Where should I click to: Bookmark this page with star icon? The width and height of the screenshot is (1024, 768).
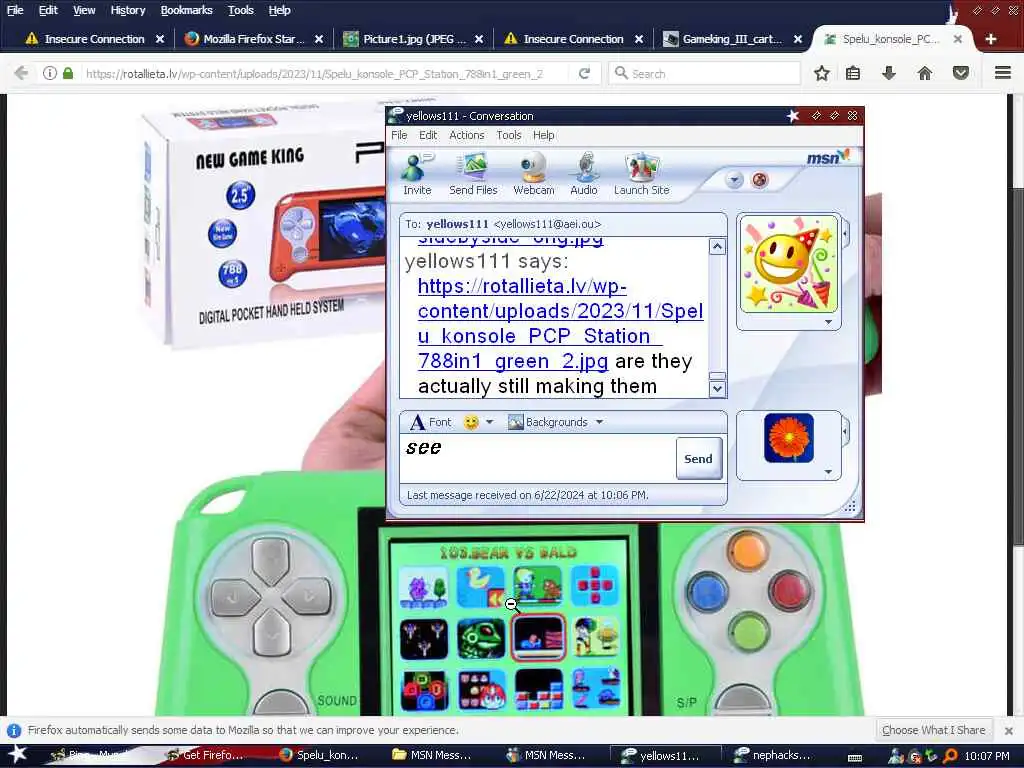click(x=822, y=73)
